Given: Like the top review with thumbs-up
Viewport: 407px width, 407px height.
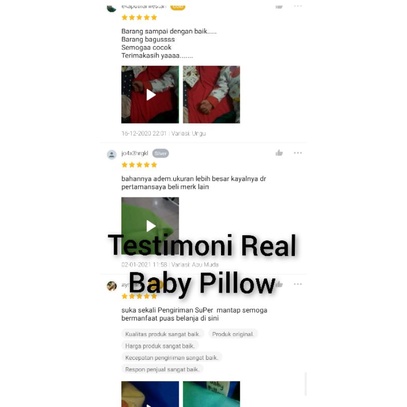Looking at the screenshot, I should pos(279,6).
